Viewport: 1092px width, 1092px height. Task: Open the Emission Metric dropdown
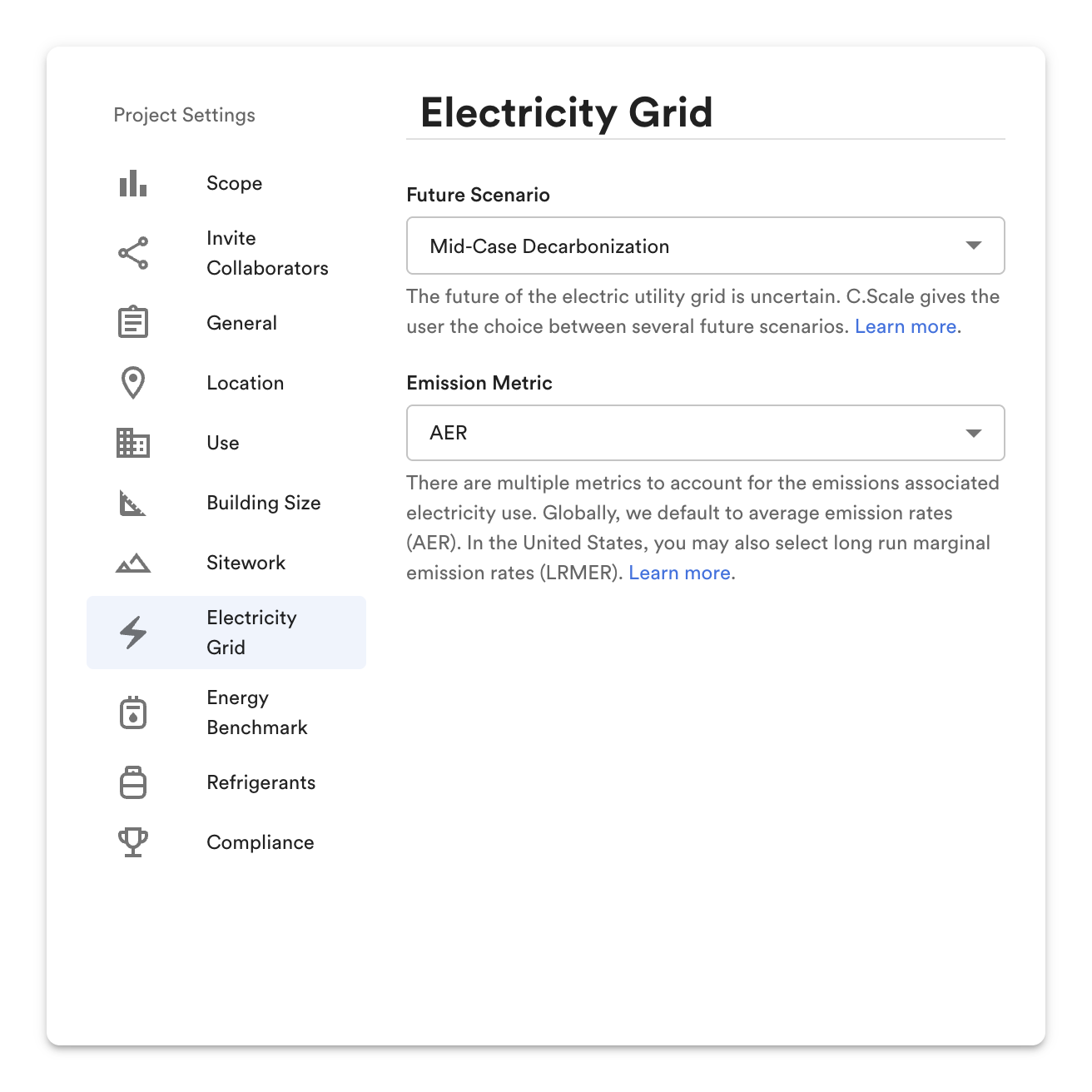click(x=705, y=433)
